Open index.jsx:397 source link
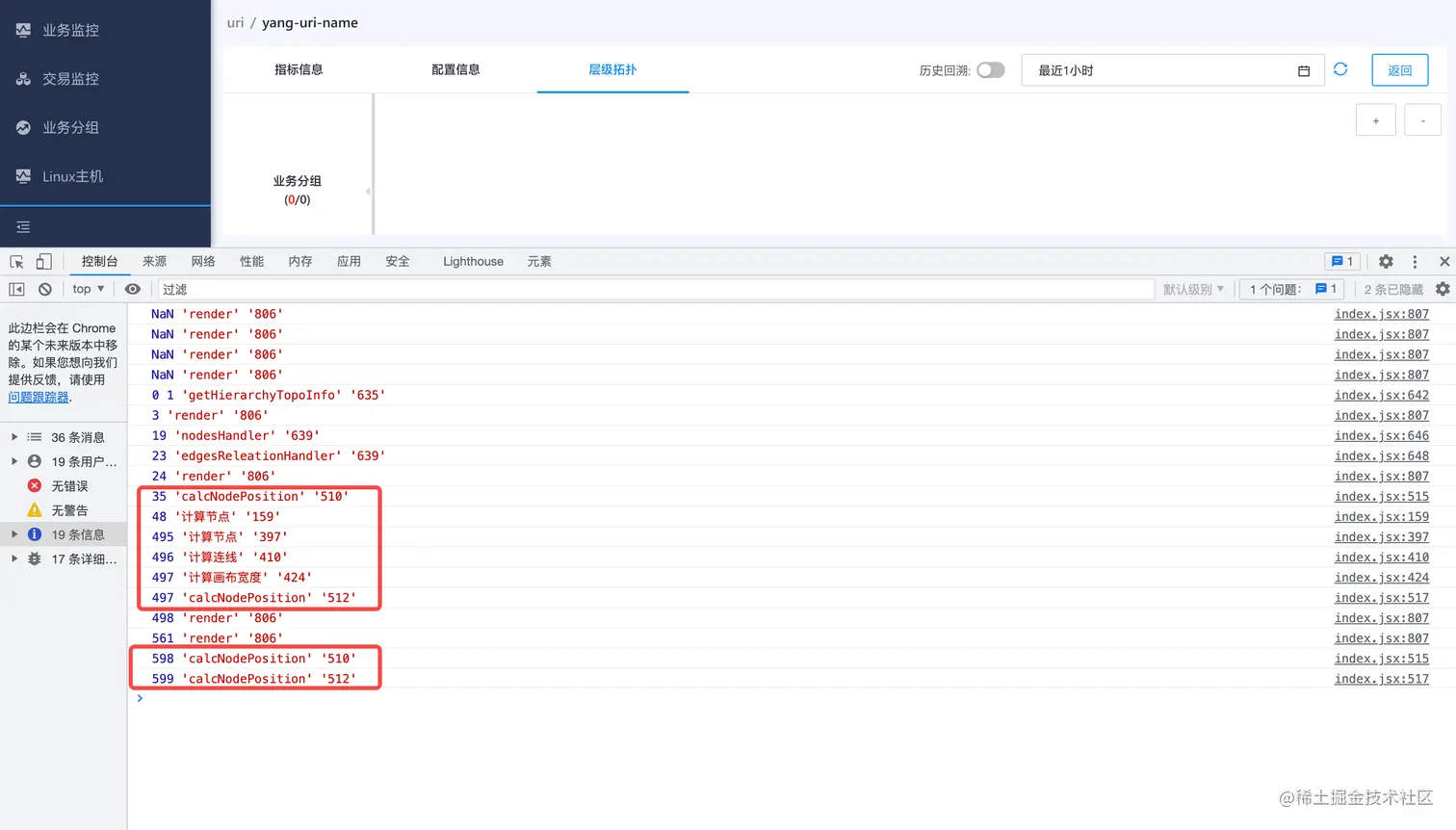The width and height of the screenshot is (1456, 830). [1382, 536]
